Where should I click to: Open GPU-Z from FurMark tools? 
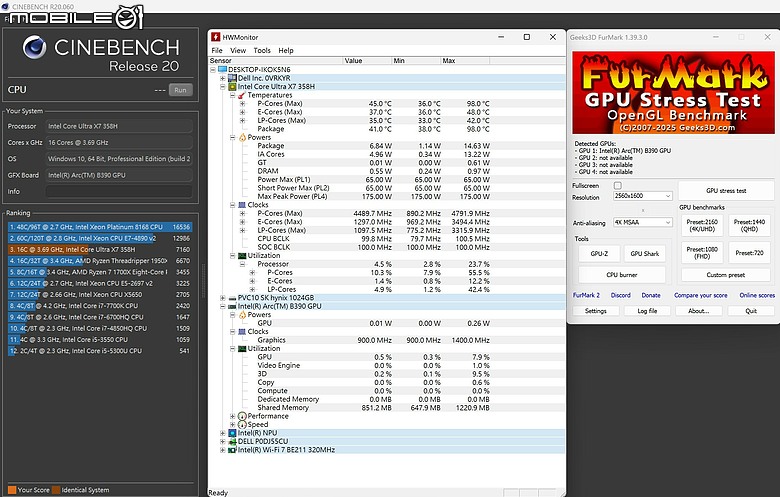coord(599,254)
